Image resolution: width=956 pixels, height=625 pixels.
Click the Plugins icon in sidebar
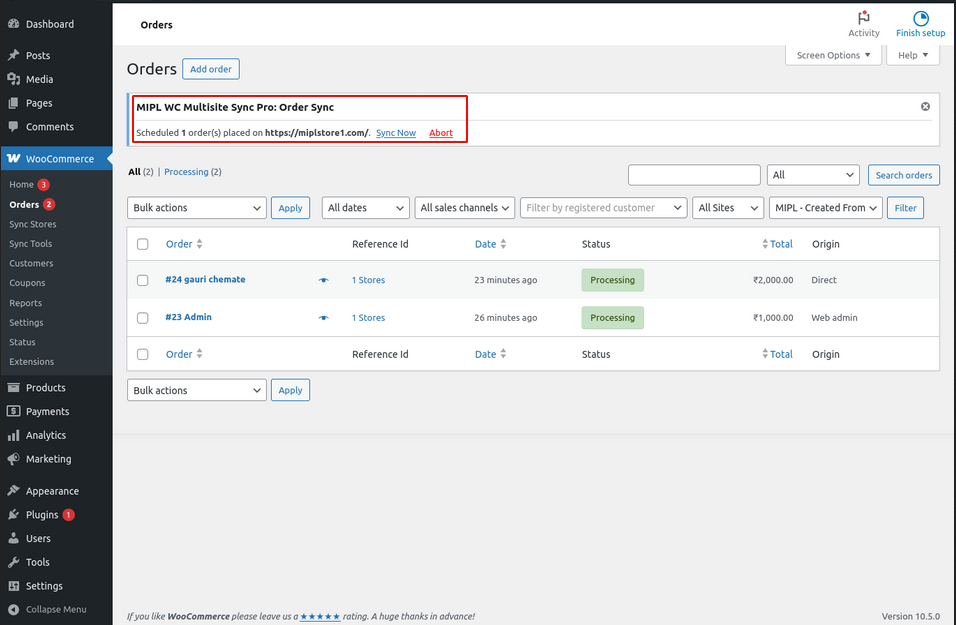tap(13, 515)
